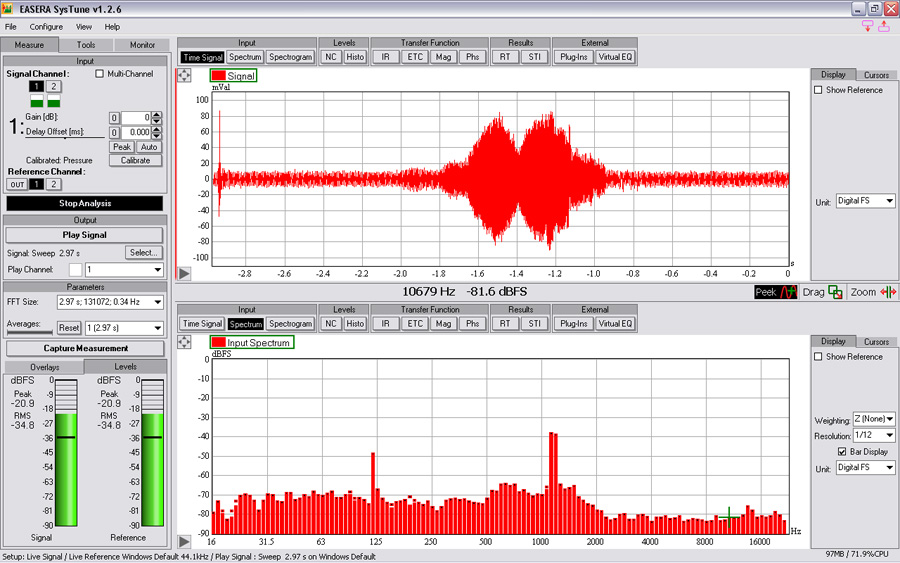Set reference channel to OUT
900x563 pixels.
[x=17, y=184]
